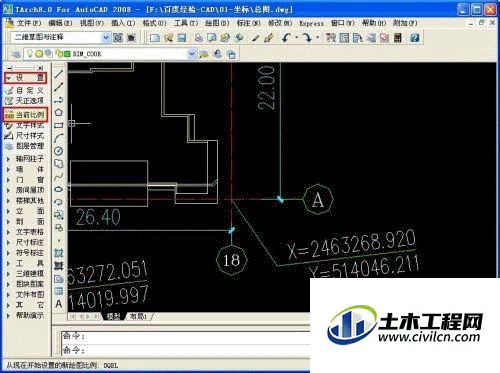Select the Ellipse Arc tool
500x373 pixels.
click(59, 202)
